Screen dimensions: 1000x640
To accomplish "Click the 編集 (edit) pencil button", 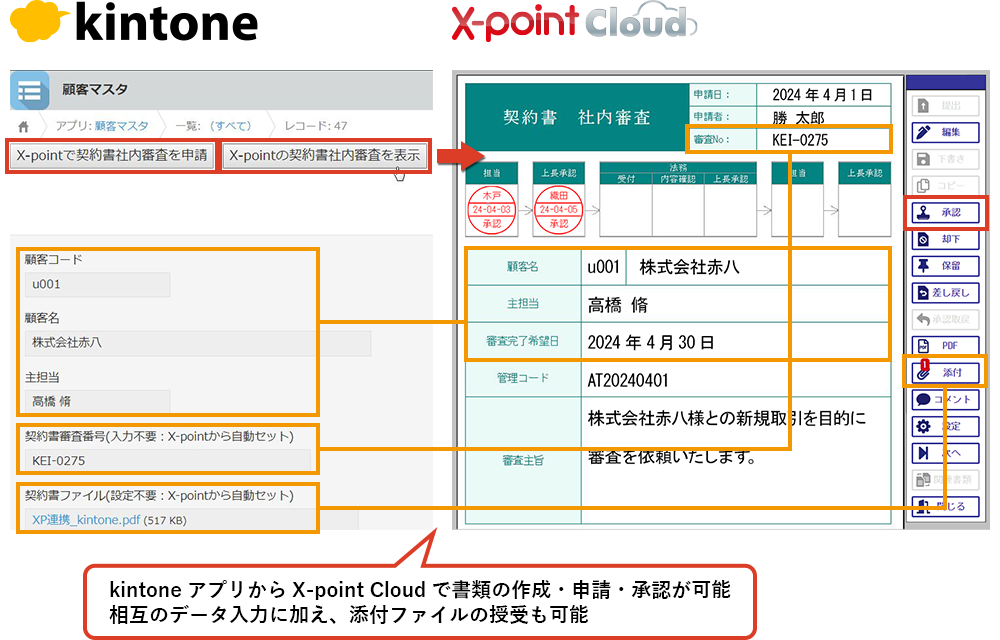I will (945, 132).
